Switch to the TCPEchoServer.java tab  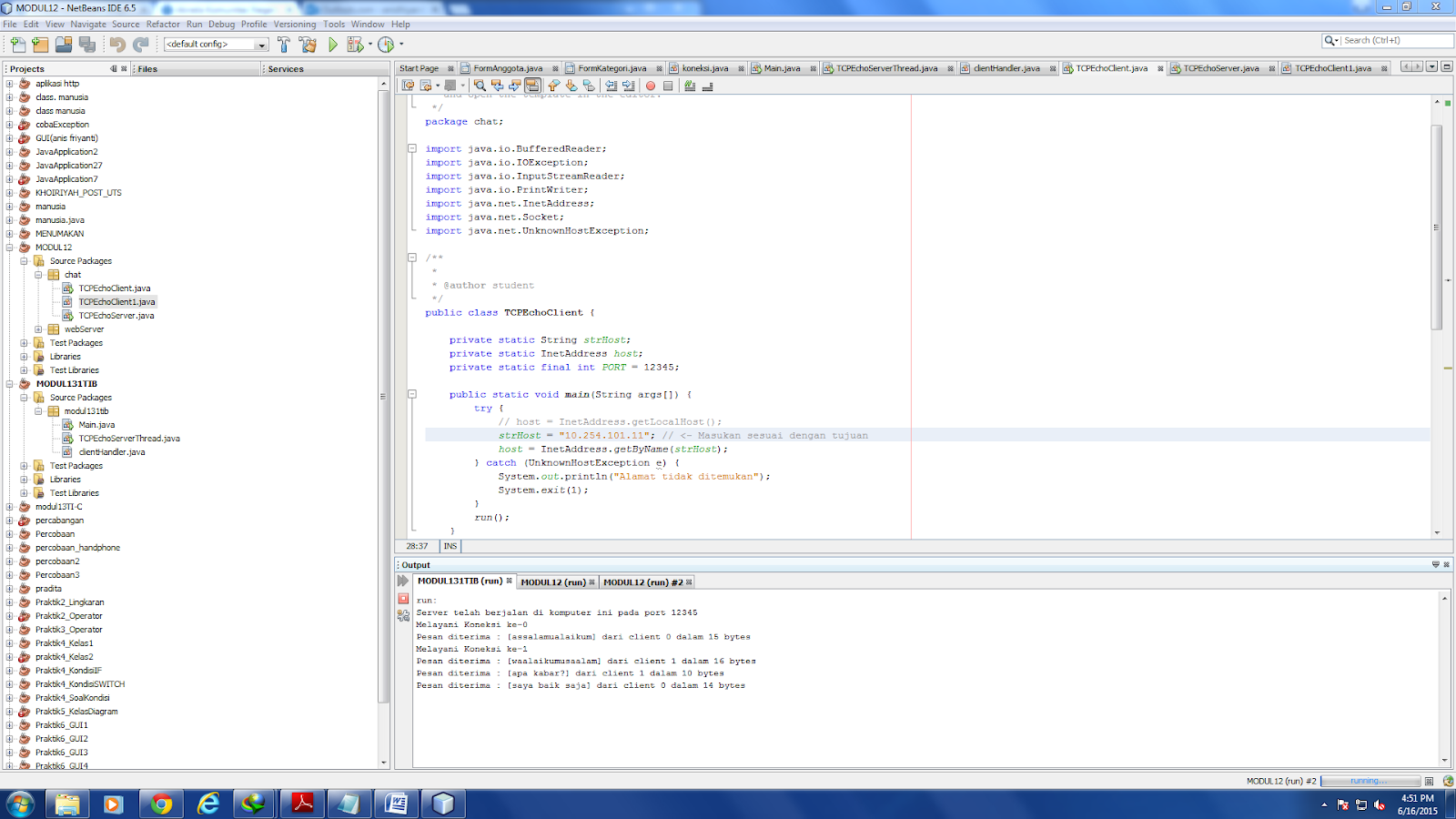1219,67
